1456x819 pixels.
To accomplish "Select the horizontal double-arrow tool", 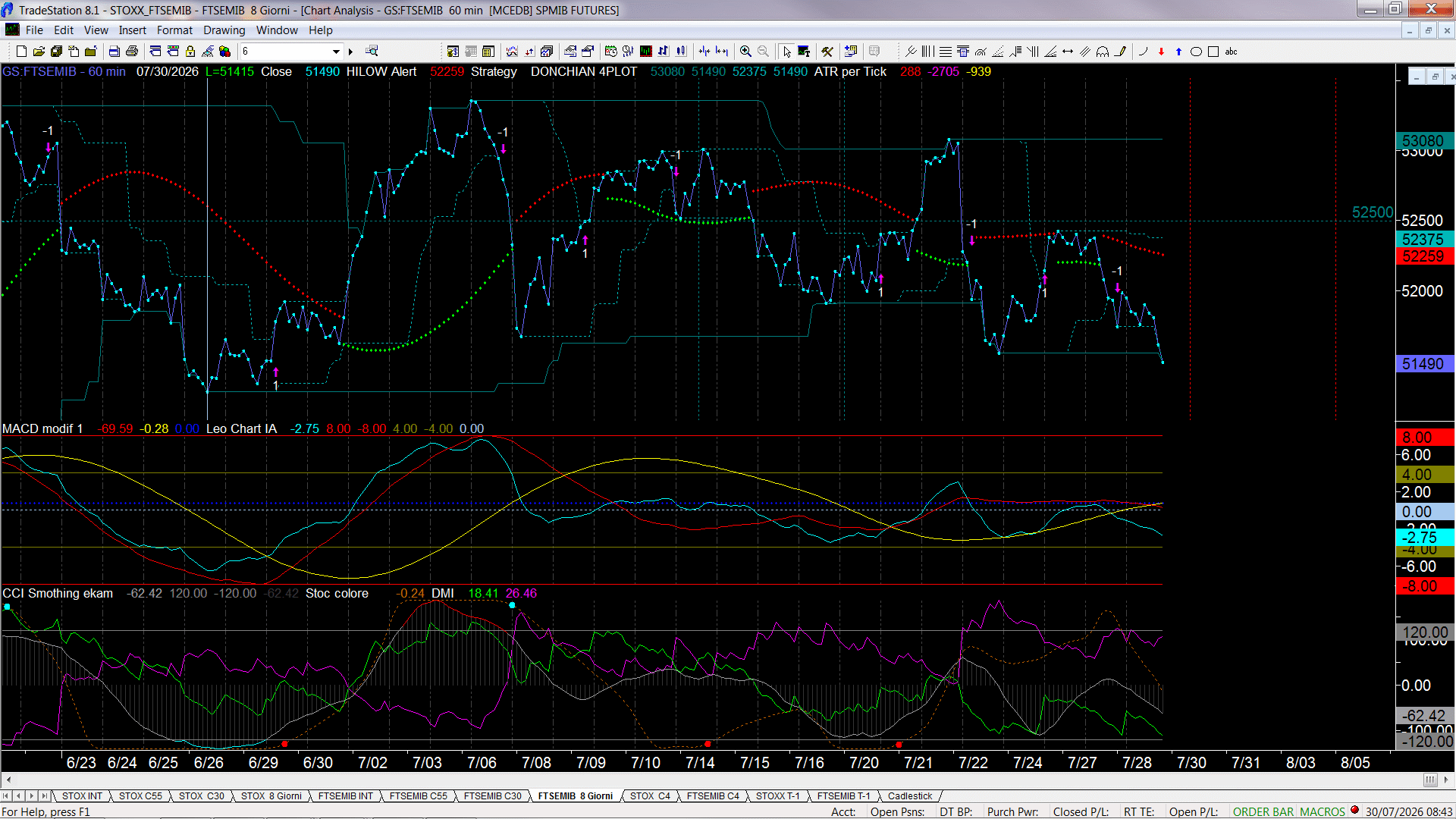I will click(x=1068, y=52).
